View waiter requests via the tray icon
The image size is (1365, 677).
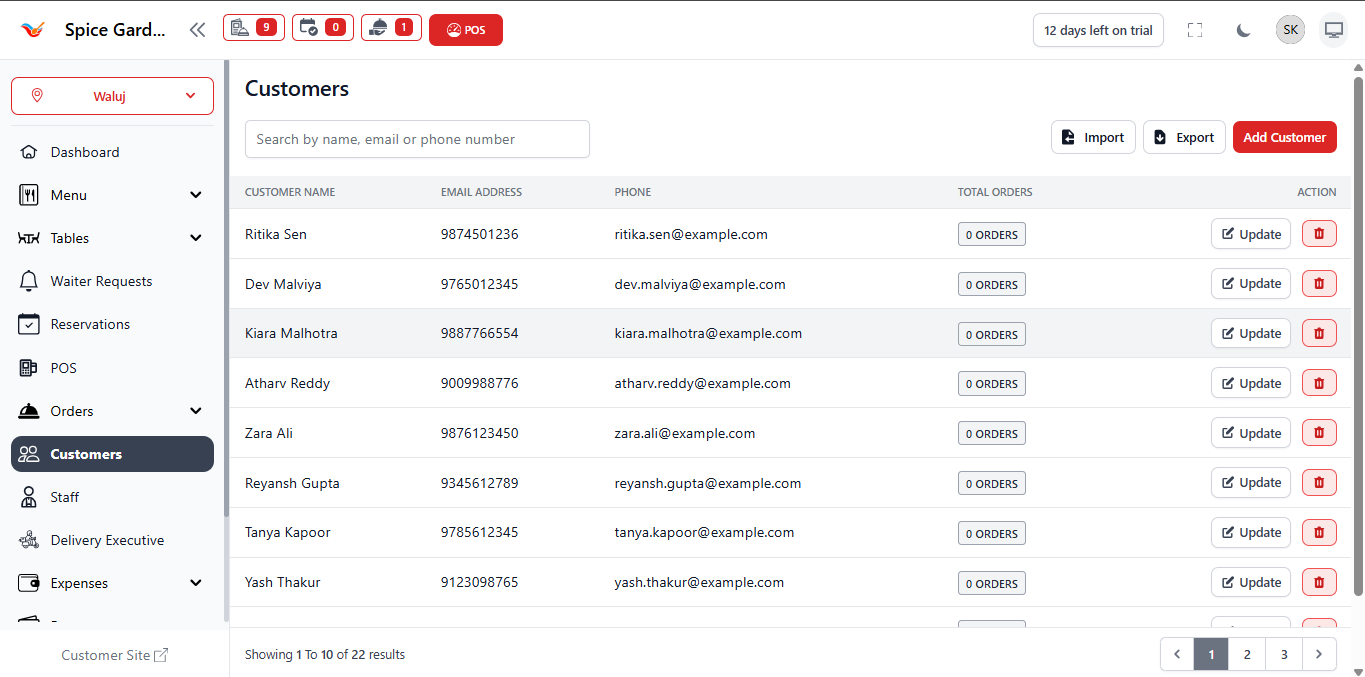(391, 27)
